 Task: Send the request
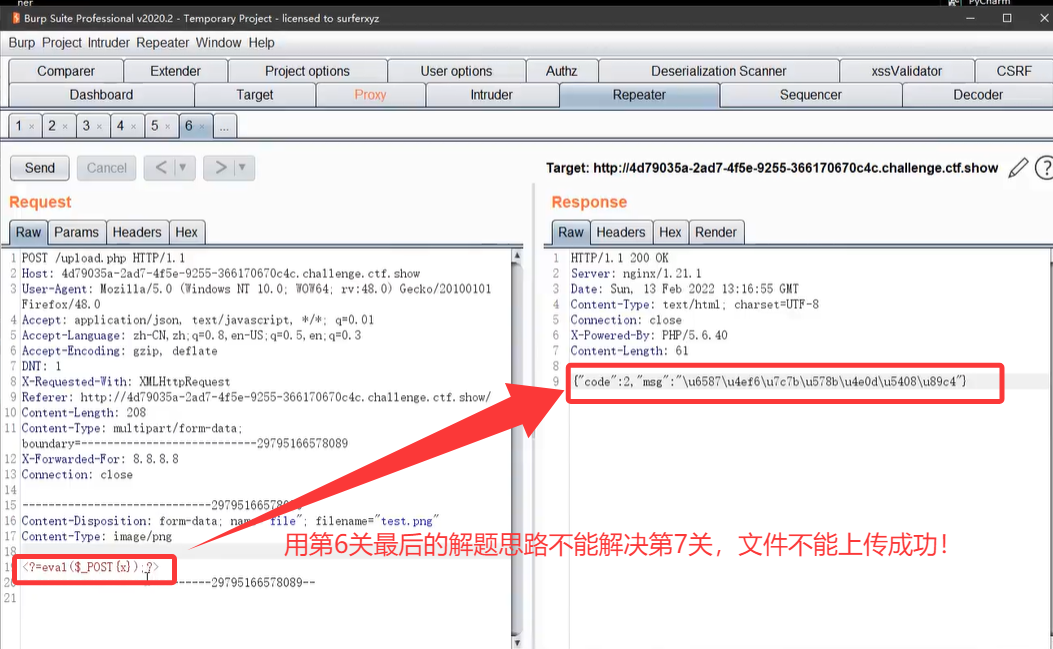(x=40, y=168)
